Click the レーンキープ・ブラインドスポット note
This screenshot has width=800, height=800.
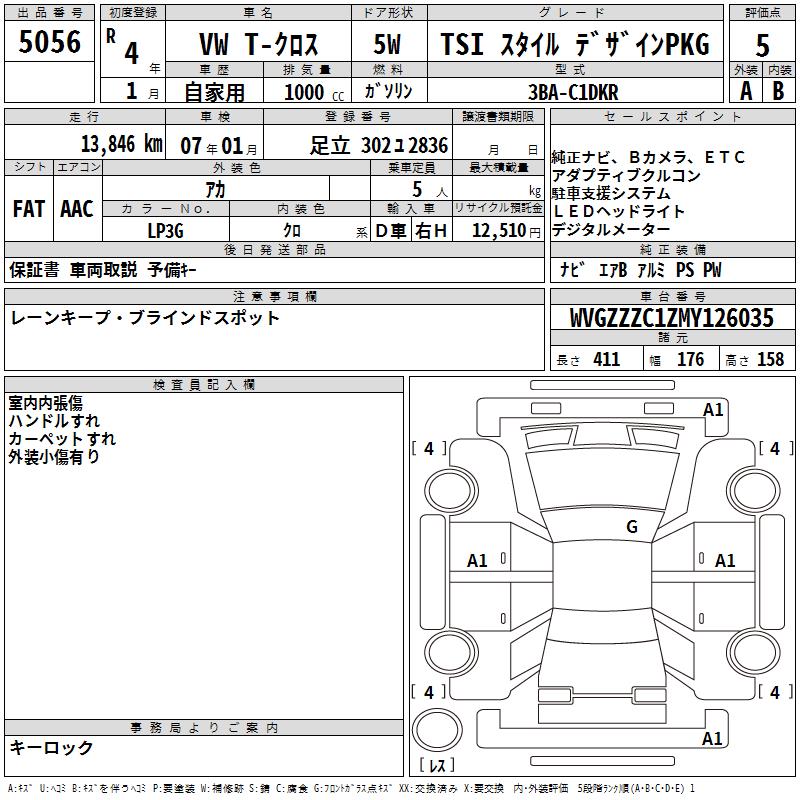145,318
